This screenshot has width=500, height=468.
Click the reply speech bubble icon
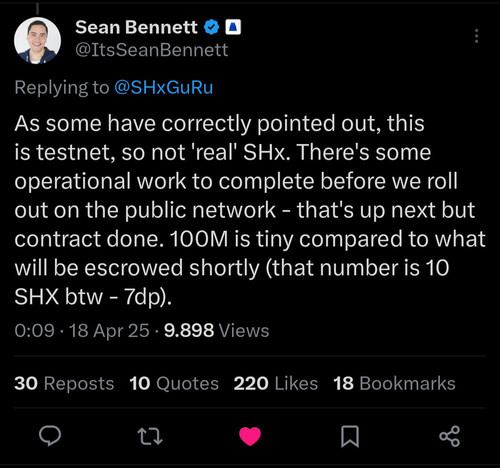(50, 436)
